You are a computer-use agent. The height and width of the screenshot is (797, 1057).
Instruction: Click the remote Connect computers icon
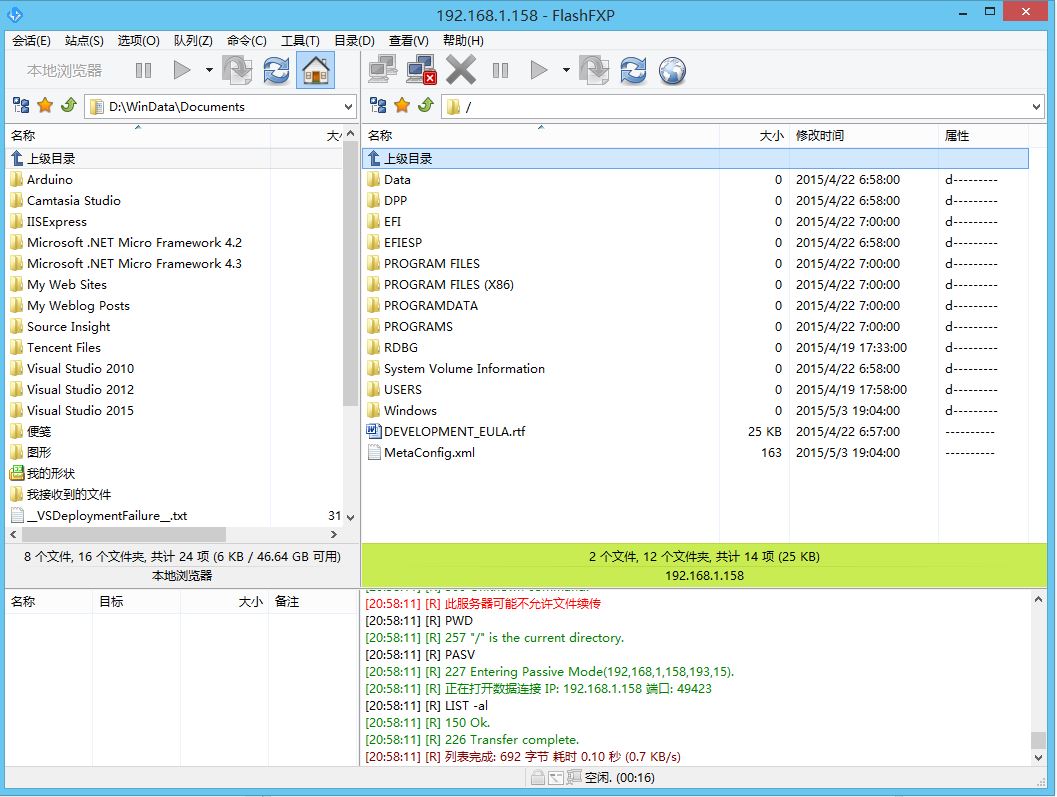pyautogui.click(x=382, y=70)
